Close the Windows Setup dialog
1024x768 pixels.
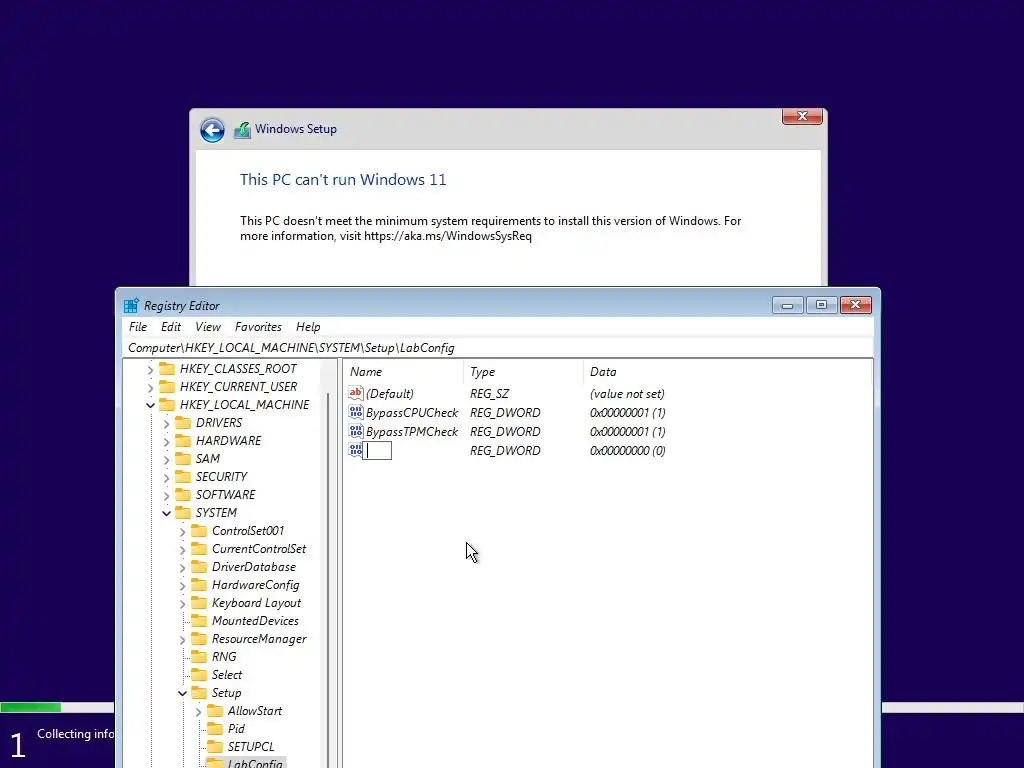point(802,116)
